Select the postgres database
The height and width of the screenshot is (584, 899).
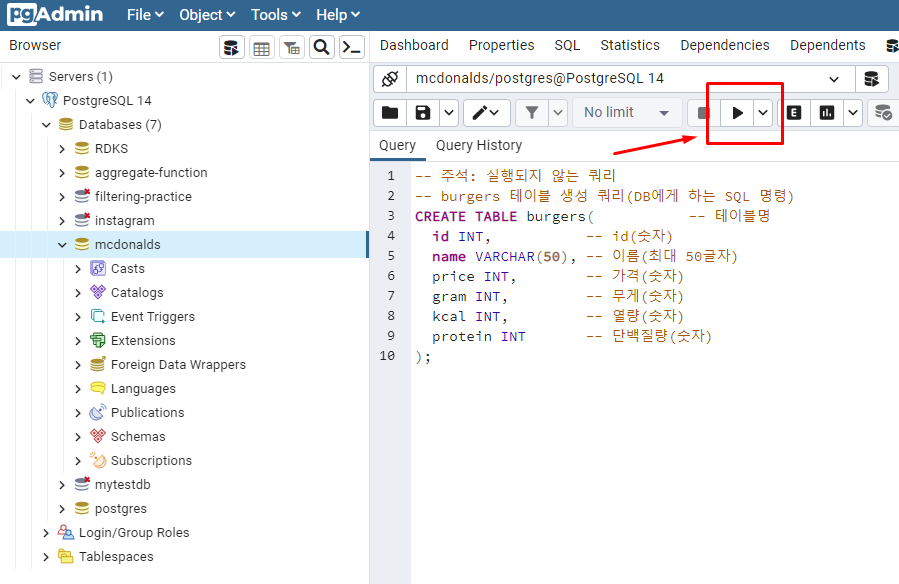[x=121, y=509]
